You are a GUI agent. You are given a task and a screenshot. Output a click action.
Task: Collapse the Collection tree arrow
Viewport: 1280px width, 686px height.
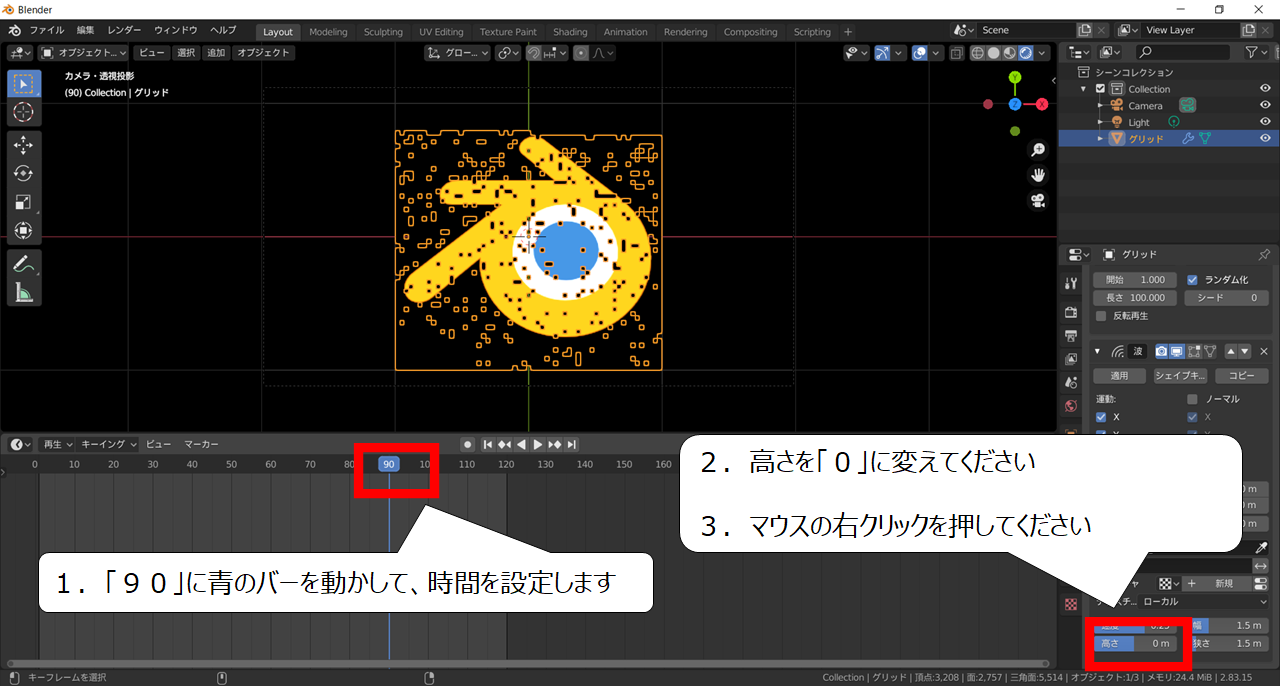[1085, 89]
